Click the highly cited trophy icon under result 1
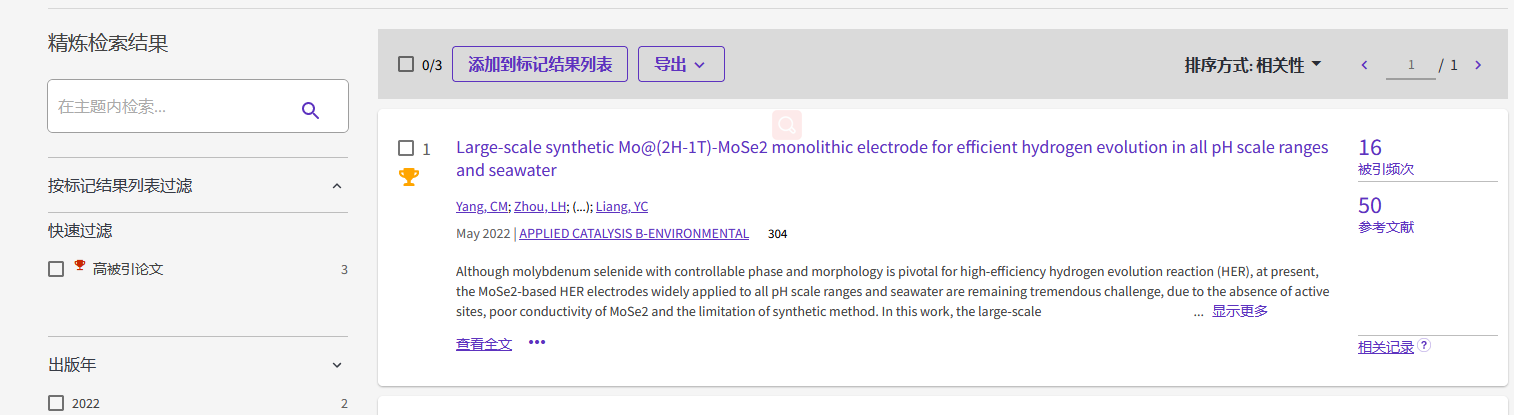This screenshot has height=415, width=1514. coord(408,177)
